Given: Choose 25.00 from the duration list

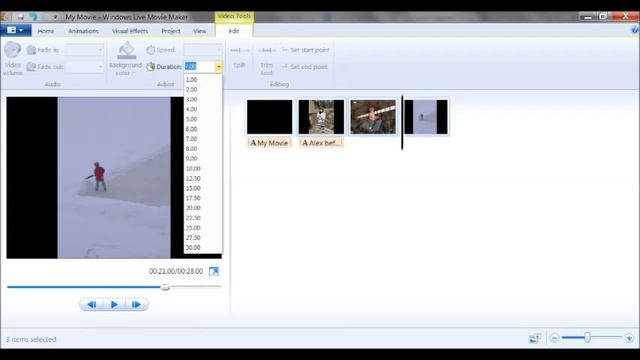Looking at the screenshot, I should tap(203, 228).
